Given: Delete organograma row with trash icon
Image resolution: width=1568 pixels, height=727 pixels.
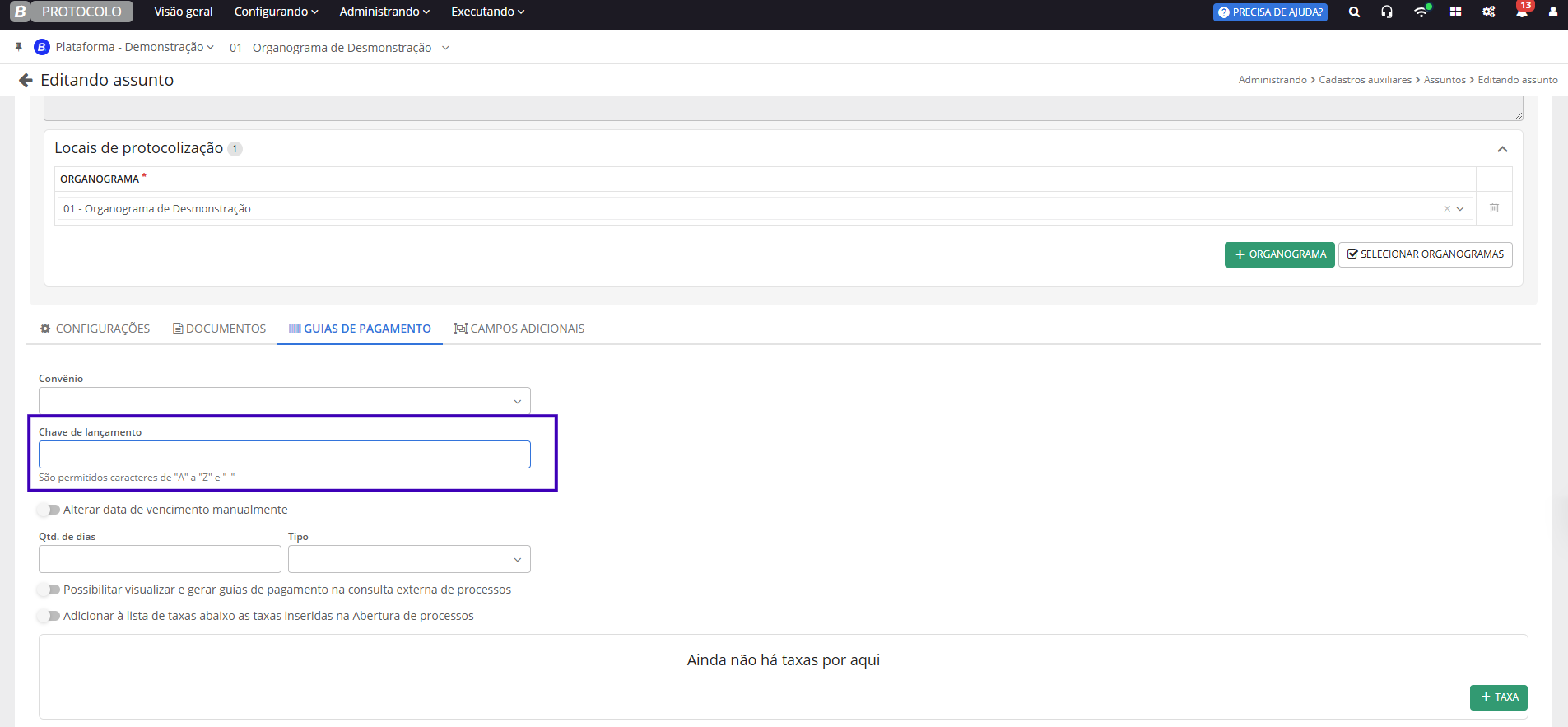Looking at the screenshot, I should [x=1494, y=208].
